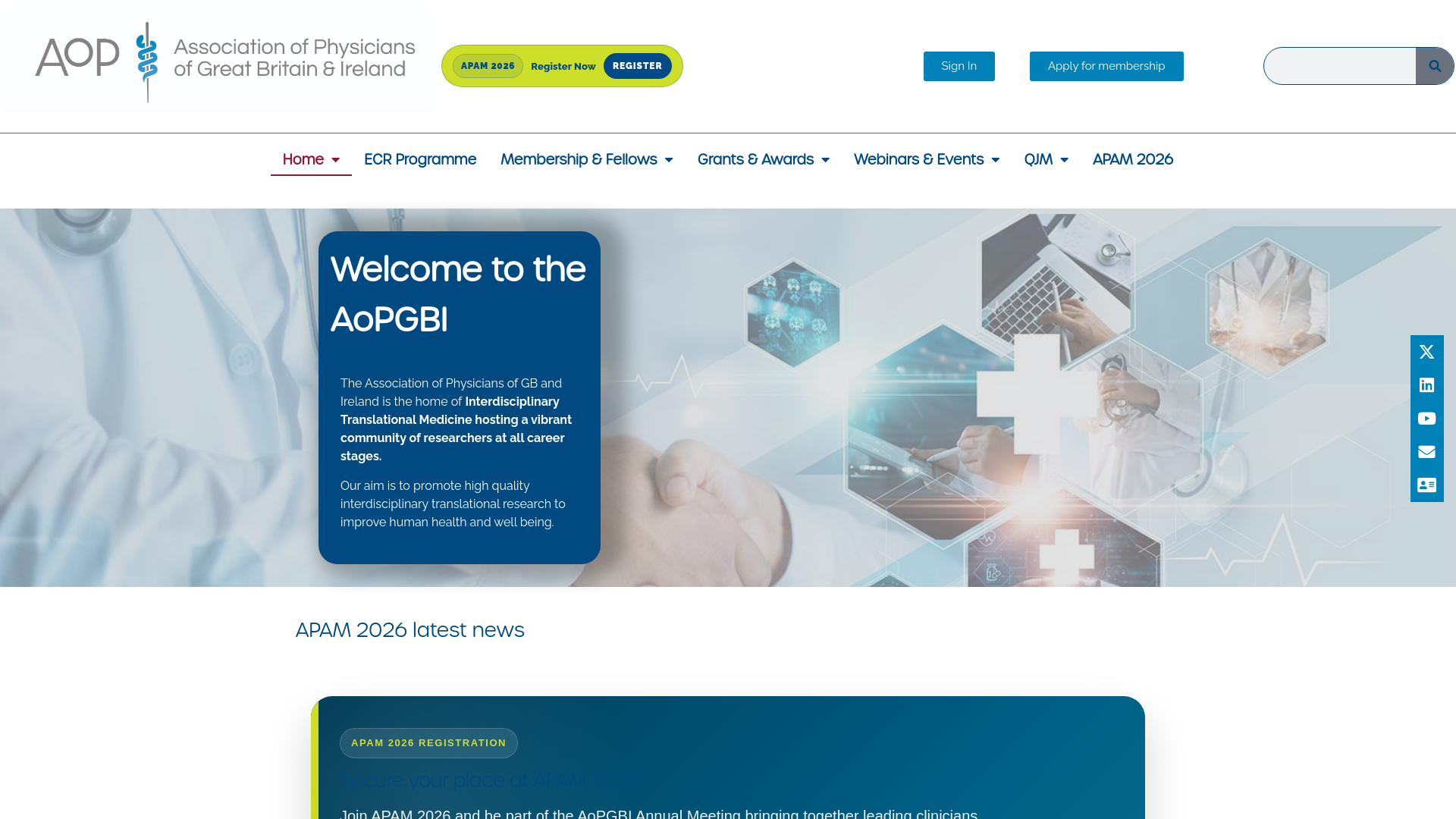Click the Register Now text in banner
1456x819 pixels.
pos(563,67)
